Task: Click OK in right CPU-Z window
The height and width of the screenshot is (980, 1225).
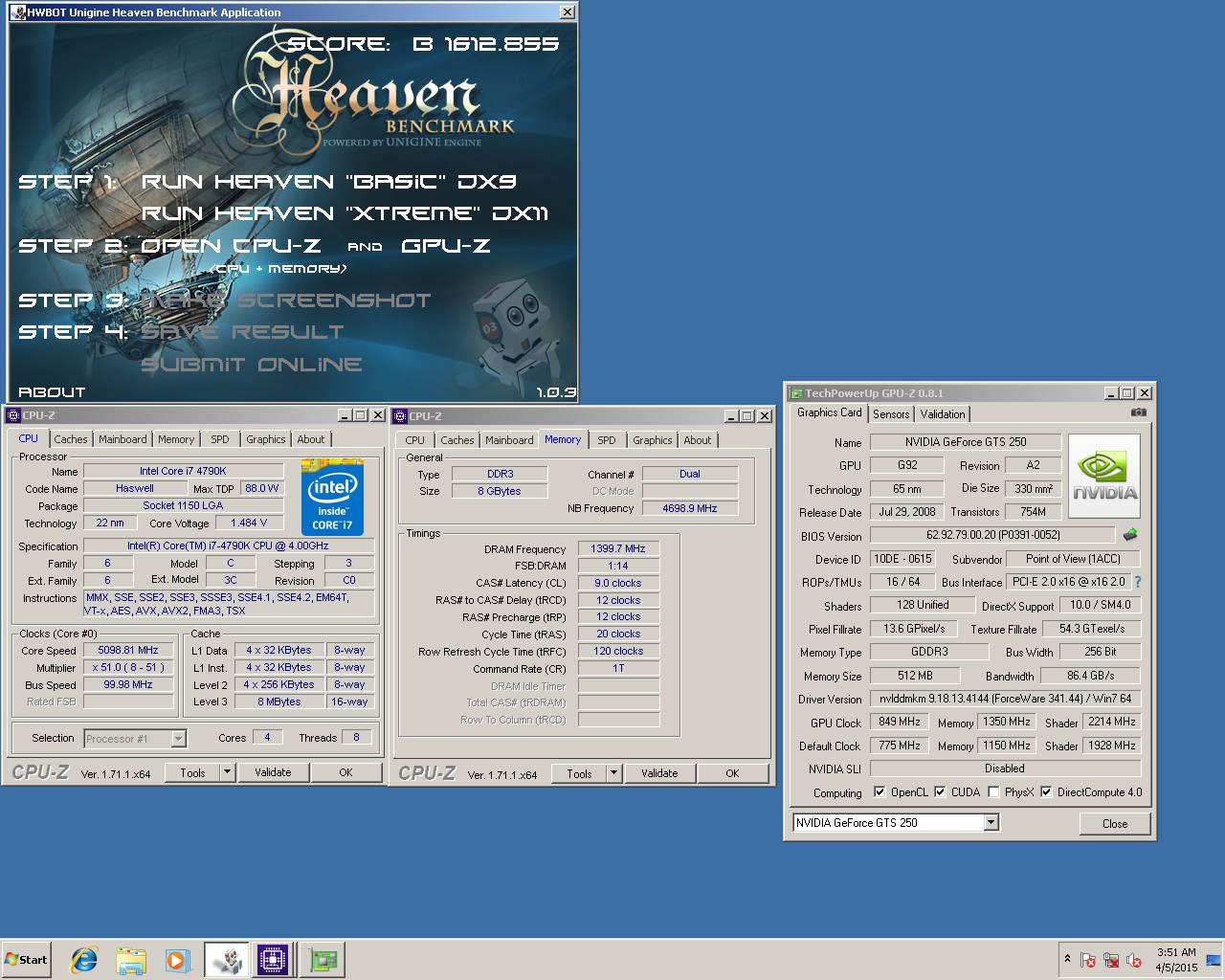Action: pos(732,773)
